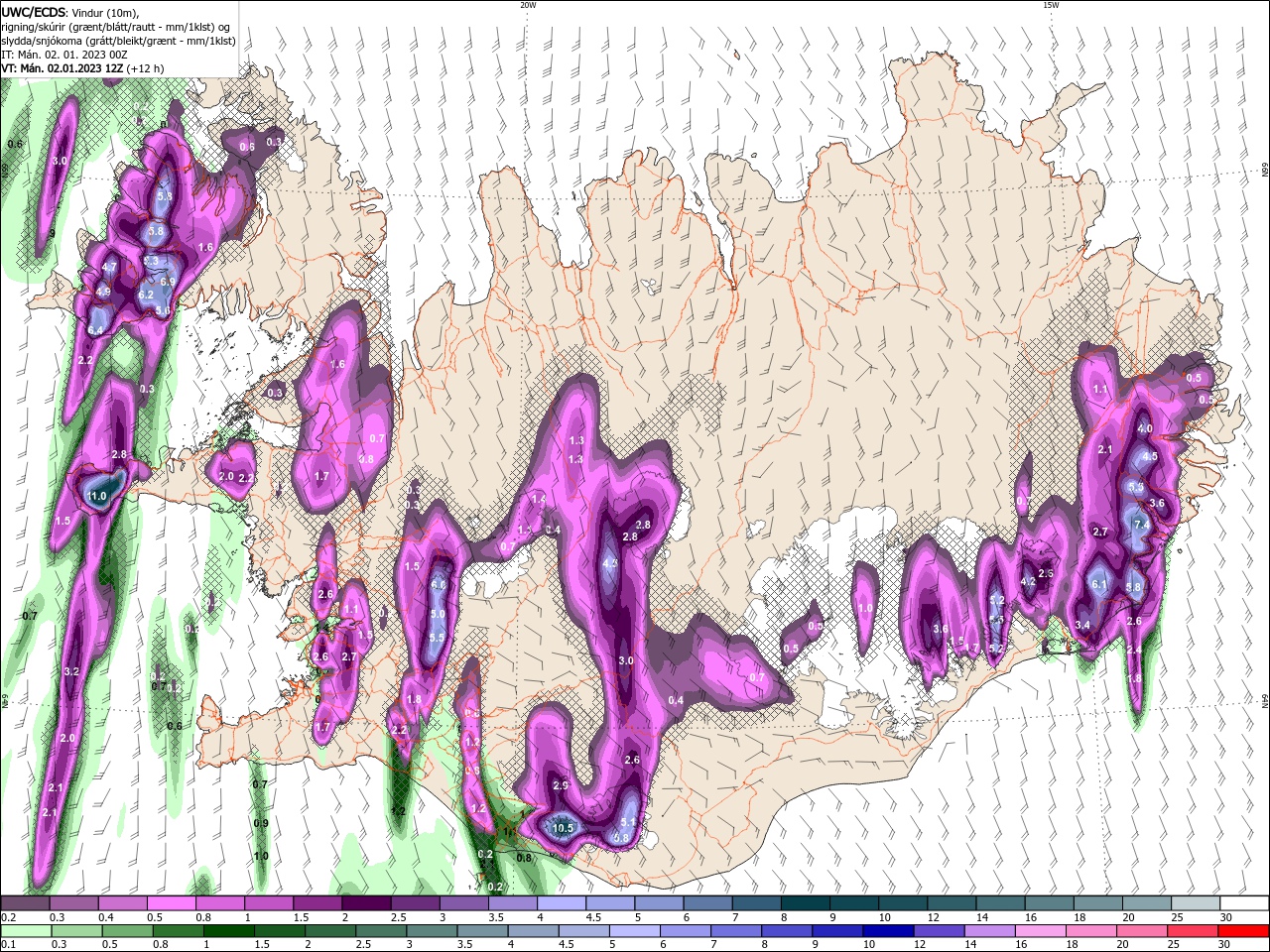
Task: Click bottom legend bright red swatch after 30
Action: pos(1243,931)
